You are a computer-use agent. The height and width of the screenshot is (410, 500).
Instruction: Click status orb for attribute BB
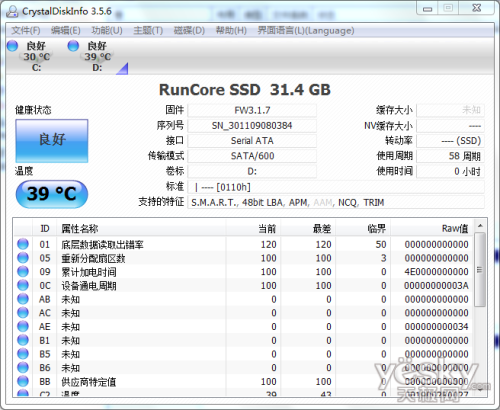pyautogui.click(x=23, y=381)
